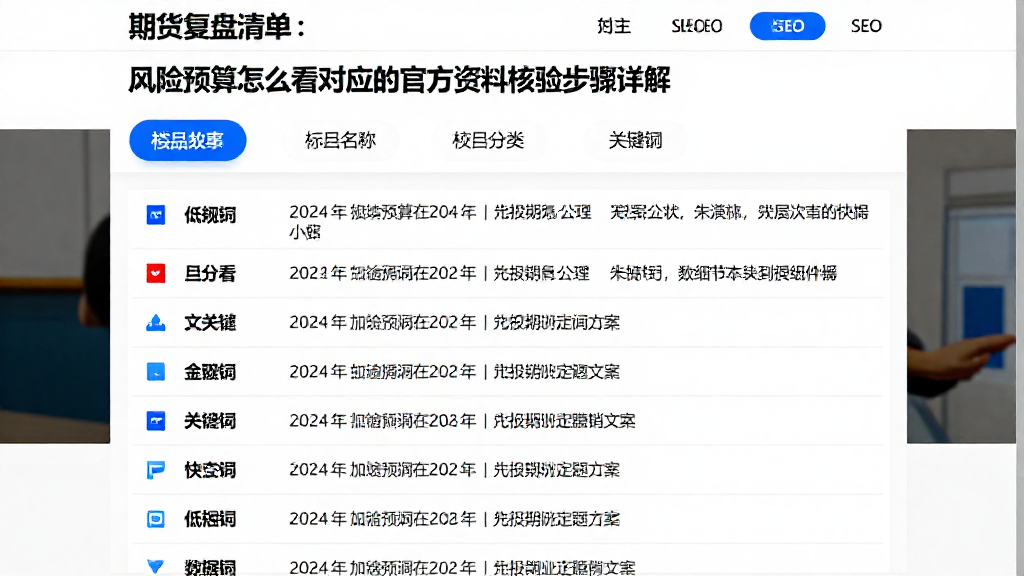
Task: Open the SLEOEO nav item
Action: [x=696, y=26]
